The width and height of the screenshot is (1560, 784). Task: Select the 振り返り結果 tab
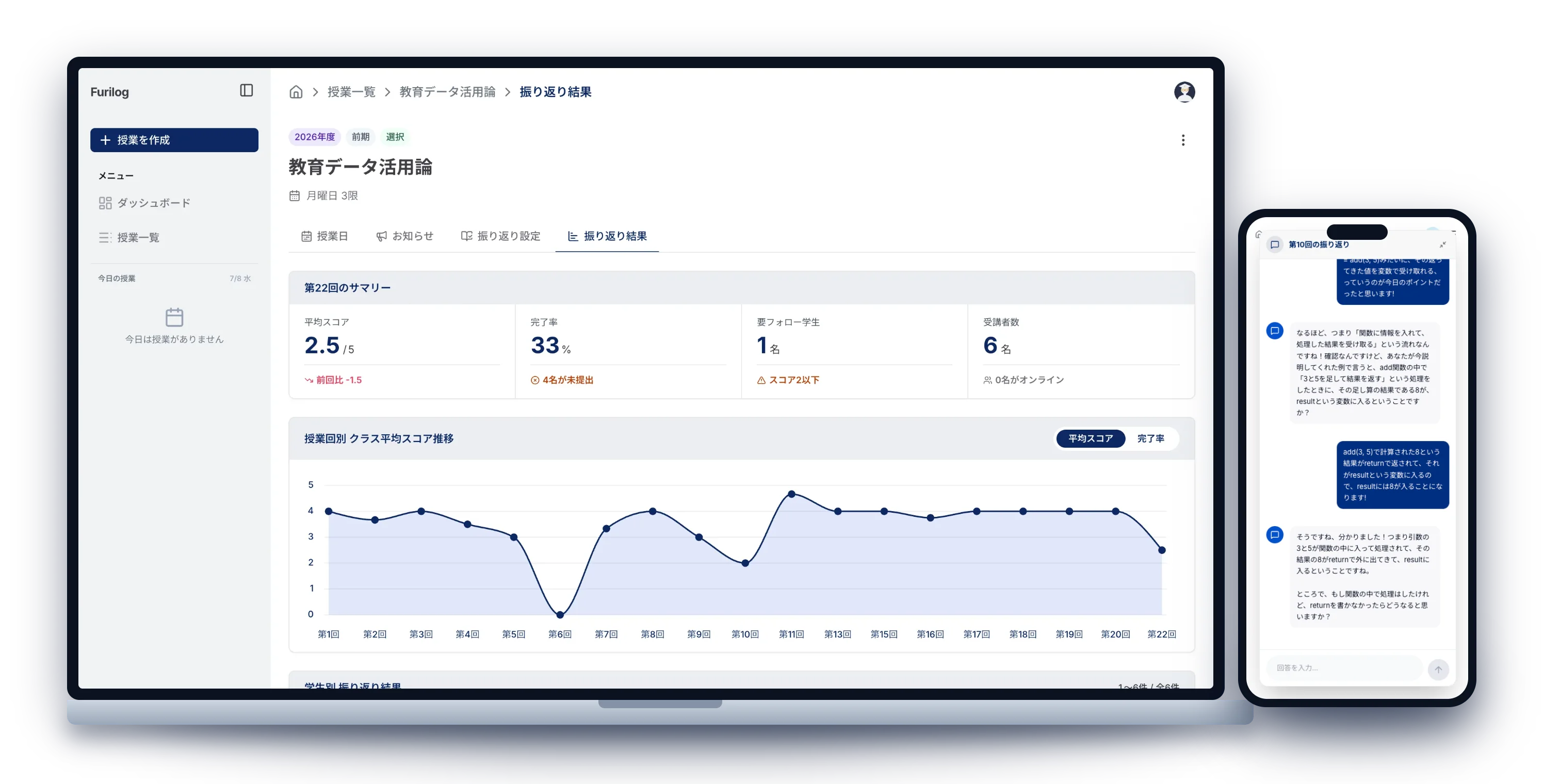[607, 237]
